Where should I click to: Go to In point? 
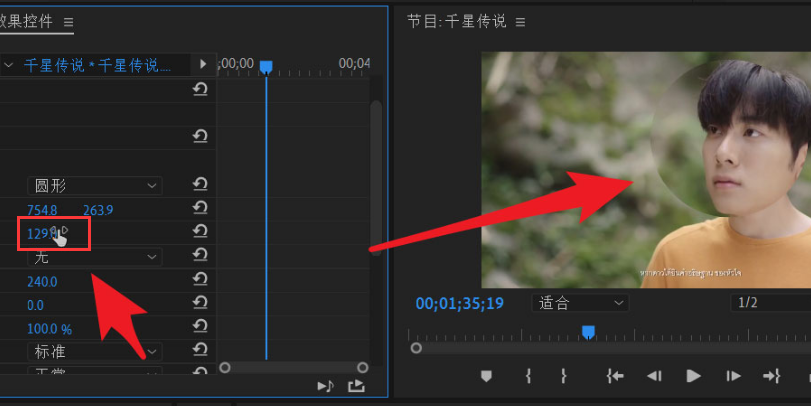pyautogui.click(x=615, y=376)
